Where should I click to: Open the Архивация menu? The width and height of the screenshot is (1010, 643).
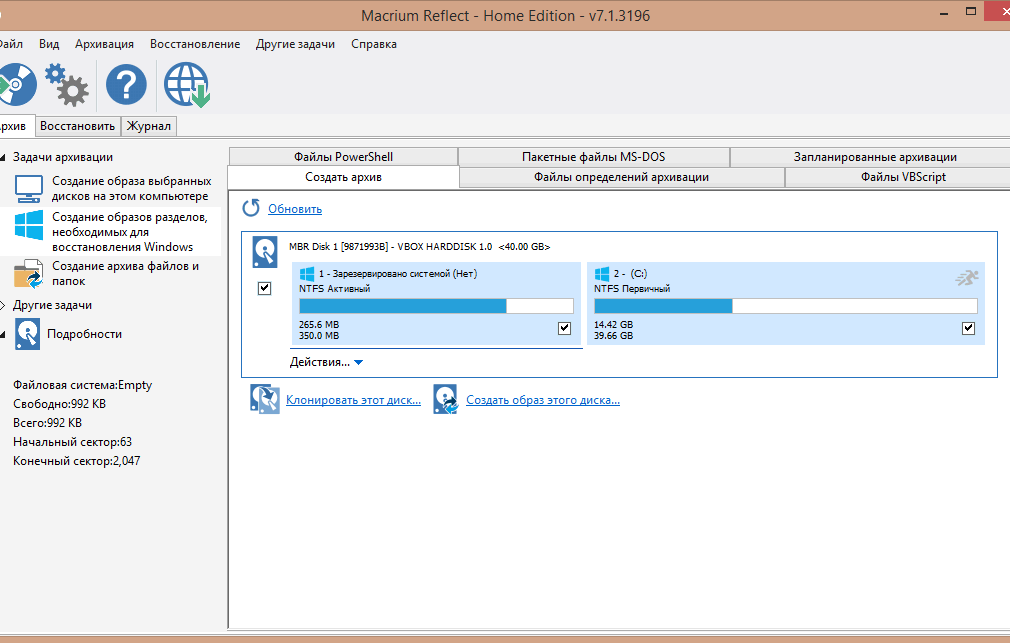click(x=104, y=44)
